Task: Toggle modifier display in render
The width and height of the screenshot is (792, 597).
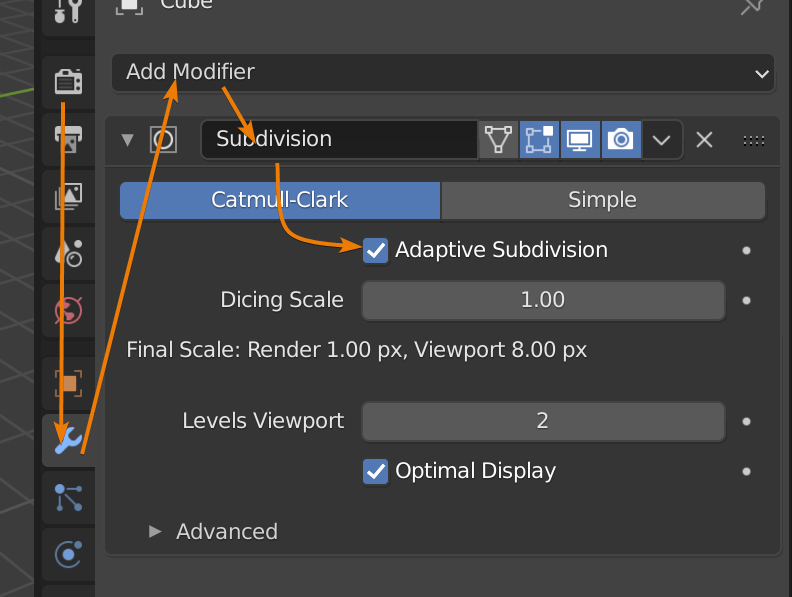Action: (621, 140)
